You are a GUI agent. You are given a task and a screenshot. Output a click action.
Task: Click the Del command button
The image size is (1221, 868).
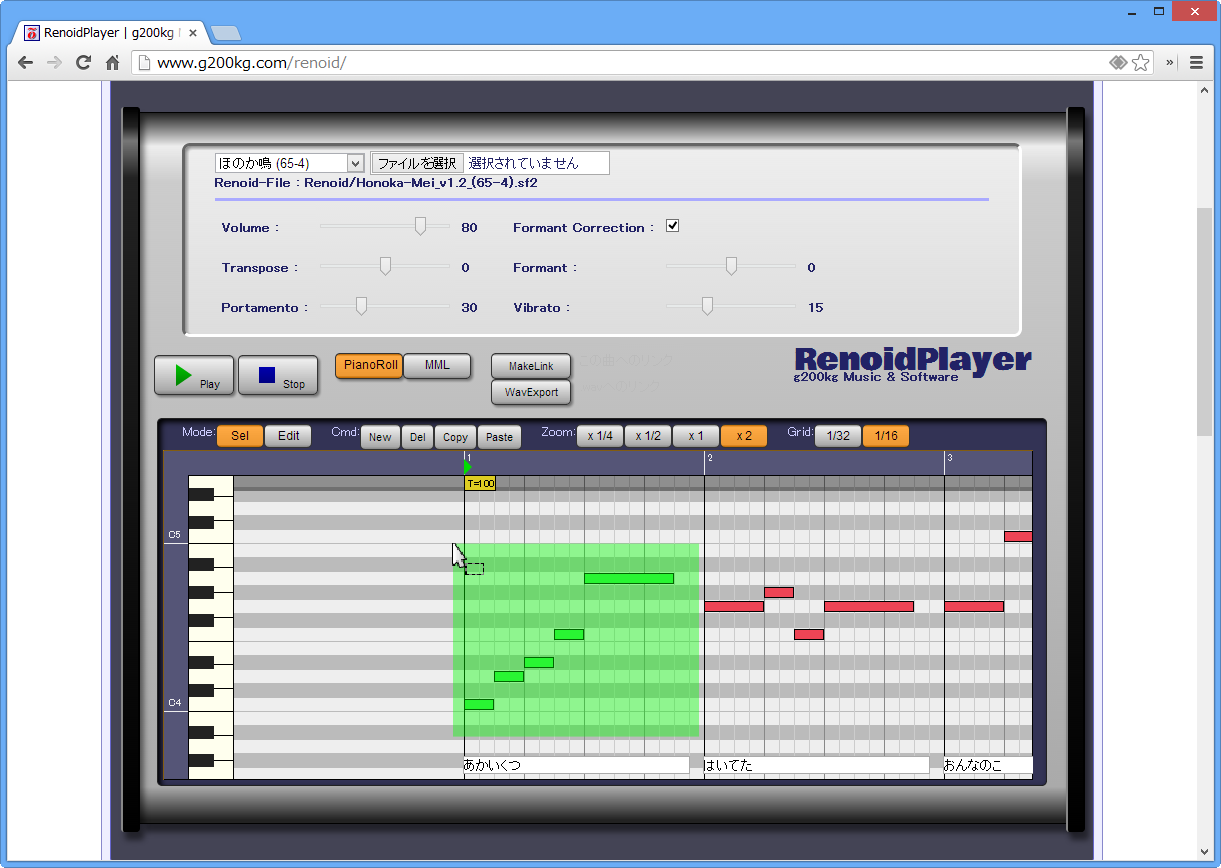418,437
